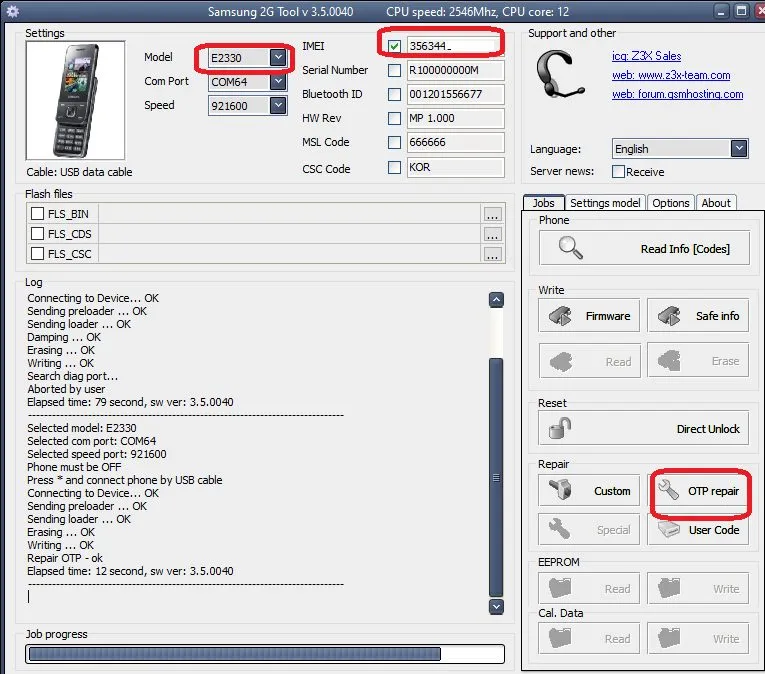Click the Serial Number input field
The height and width of the screenshot is (674, 765).
456,70
